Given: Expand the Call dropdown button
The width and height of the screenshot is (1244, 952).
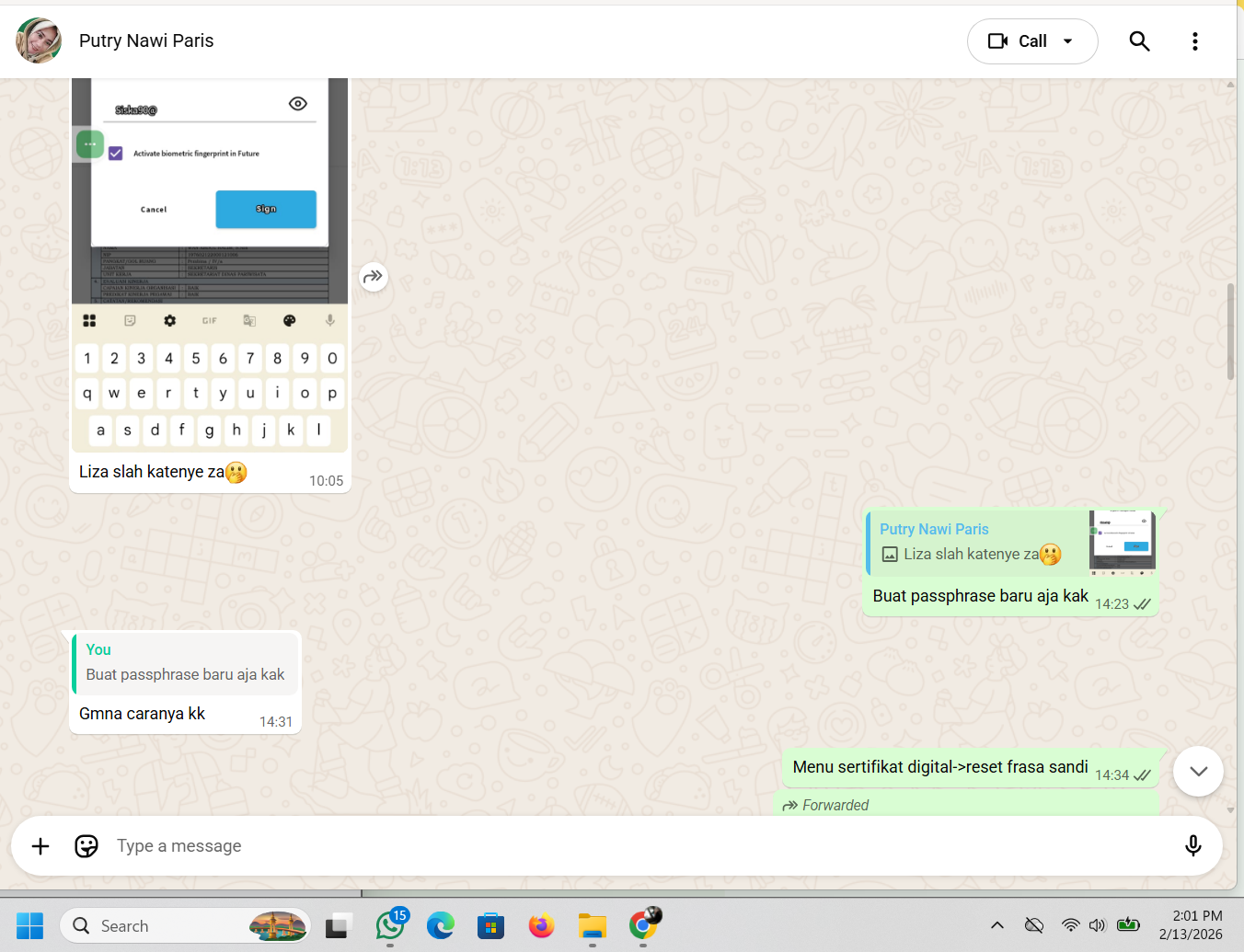Looking at the screenshot, I should [x=1067, y=41].
